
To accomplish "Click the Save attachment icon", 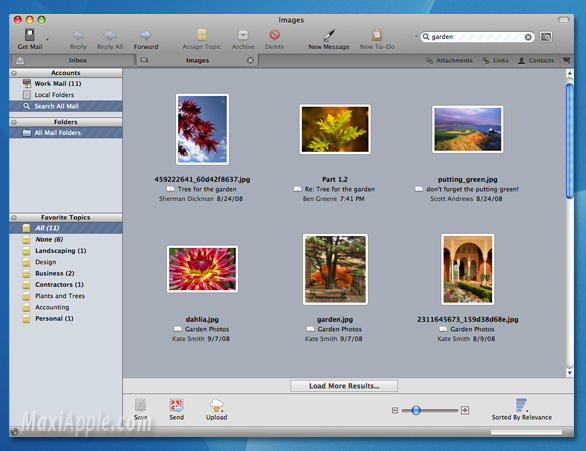I will click(141, 405).
